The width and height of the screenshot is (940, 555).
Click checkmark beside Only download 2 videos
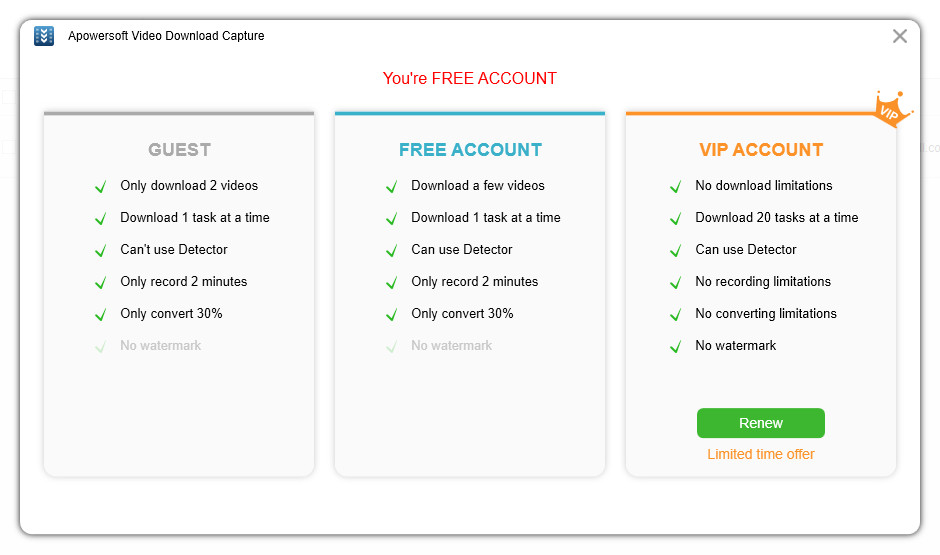click(x=101, y=186)
